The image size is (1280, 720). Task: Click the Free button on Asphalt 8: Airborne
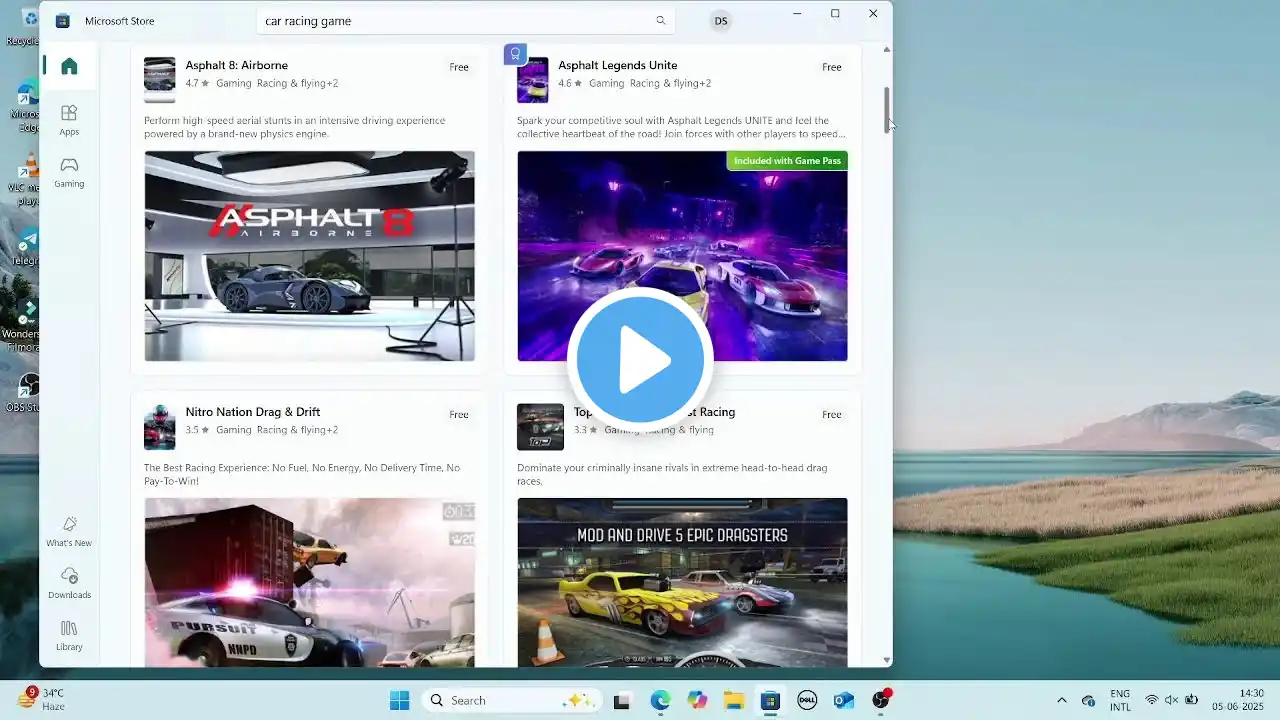[459, 67]
